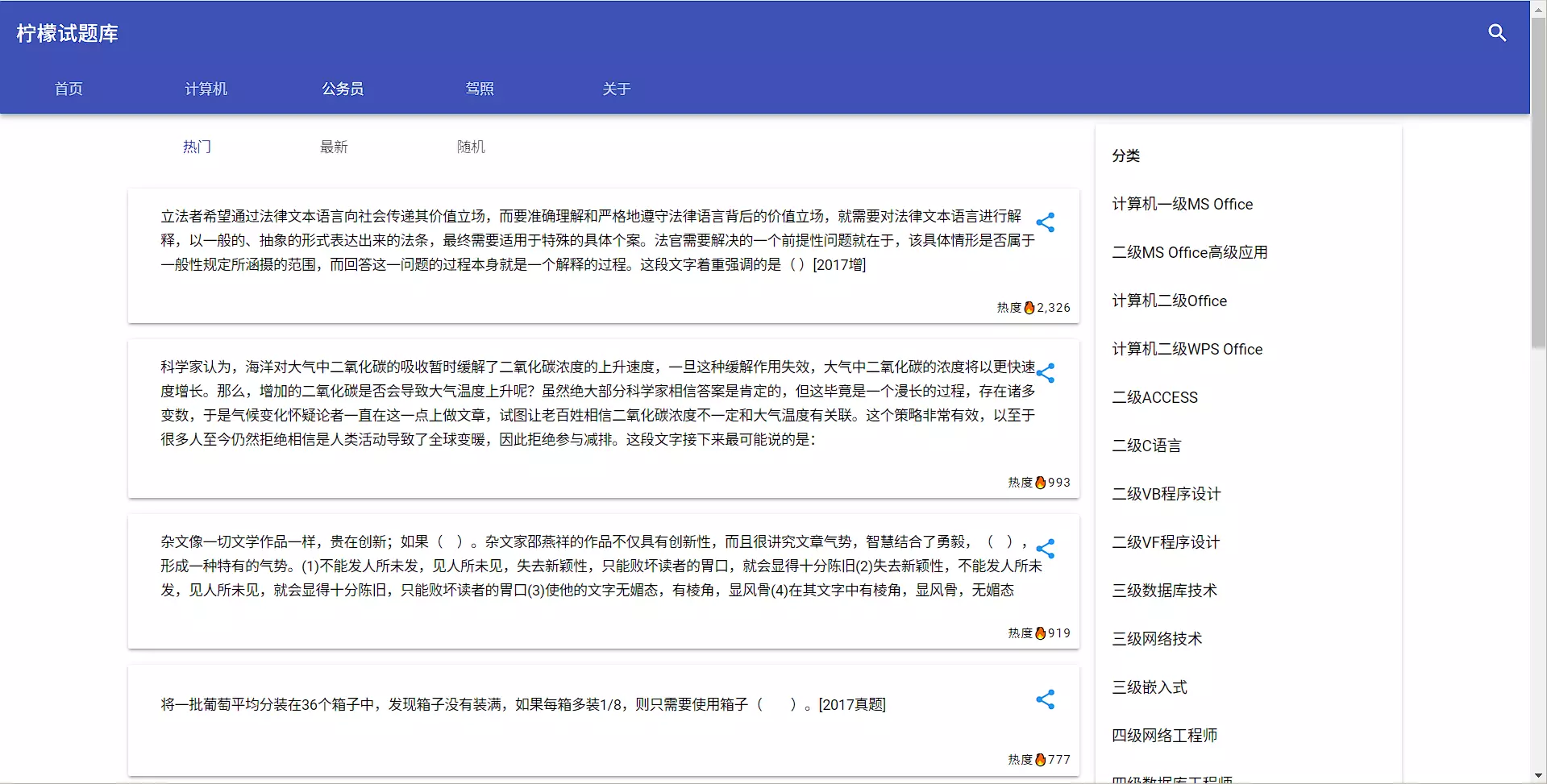Open category 二级C语言
Image resolution: width=1547 pixels, height=784 pixels.
pos(1146,446)
